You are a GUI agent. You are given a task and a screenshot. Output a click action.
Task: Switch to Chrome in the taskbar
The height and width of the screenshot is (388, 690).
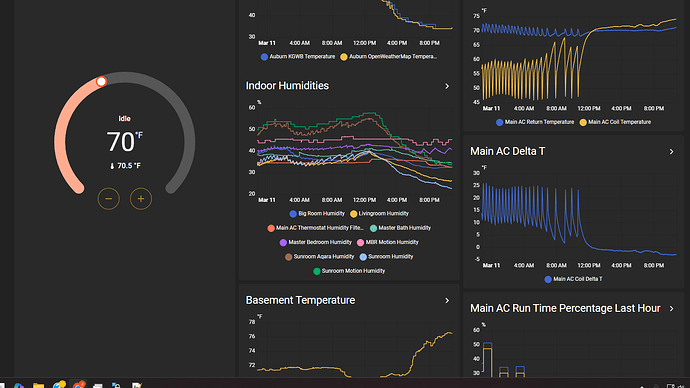point(79,385)
